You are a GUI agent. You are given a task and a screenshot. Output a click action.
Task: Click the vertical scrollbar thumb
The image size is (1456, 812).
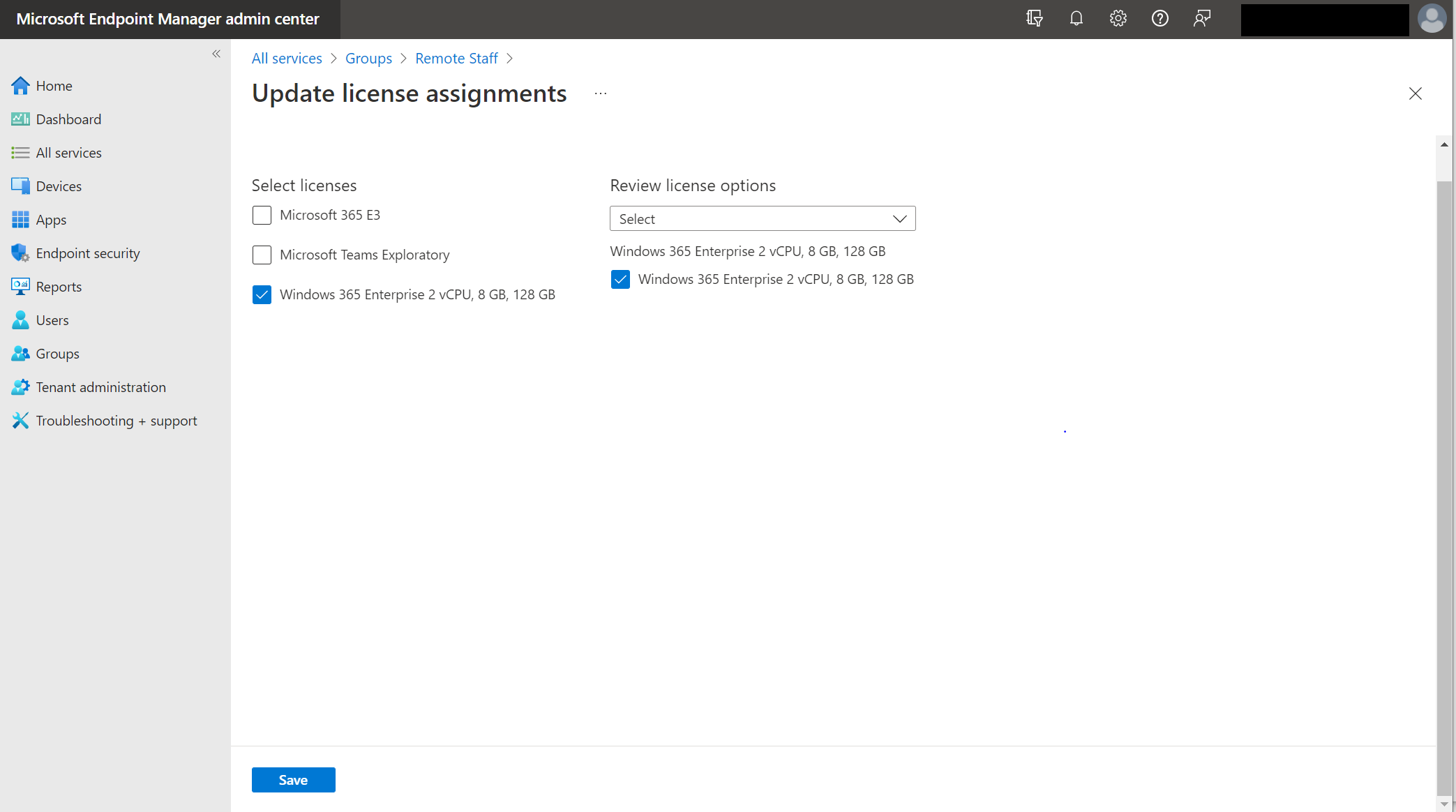click(x=1444, y=488)
